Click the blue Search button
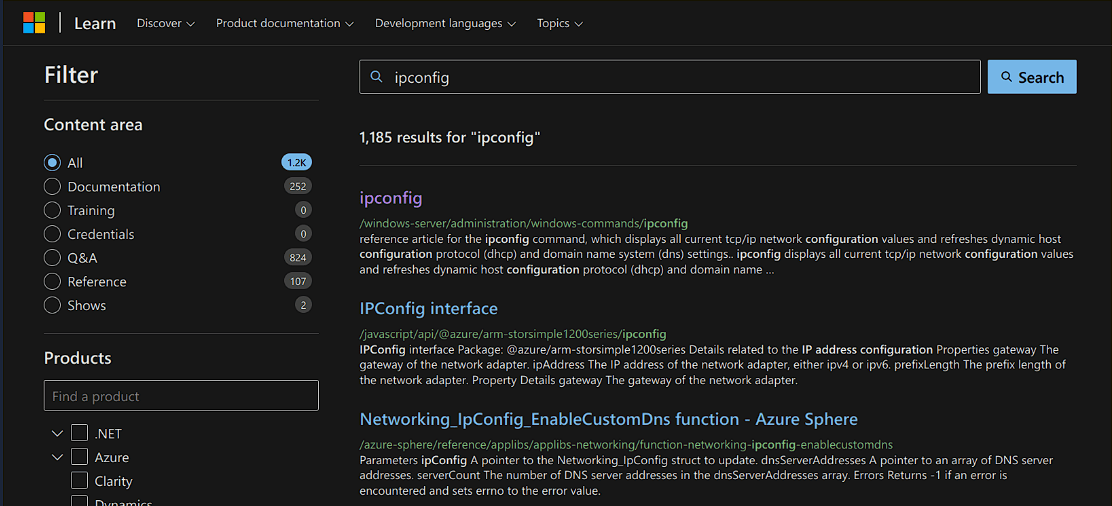Viewport: 1112px width, 506px height. (x=1032, y=77)
